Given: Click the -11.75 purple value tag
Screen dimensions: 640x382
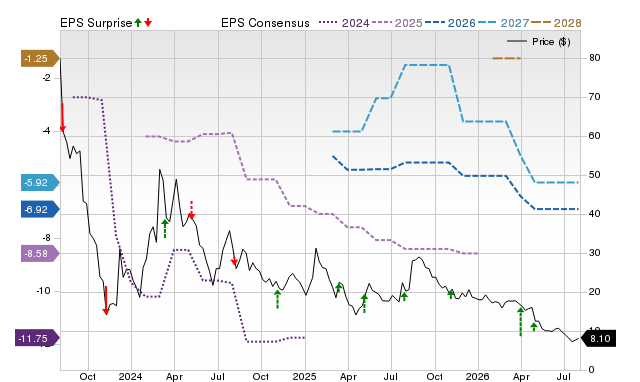Looking at the screenshot, I should click(x=37, y=338).
